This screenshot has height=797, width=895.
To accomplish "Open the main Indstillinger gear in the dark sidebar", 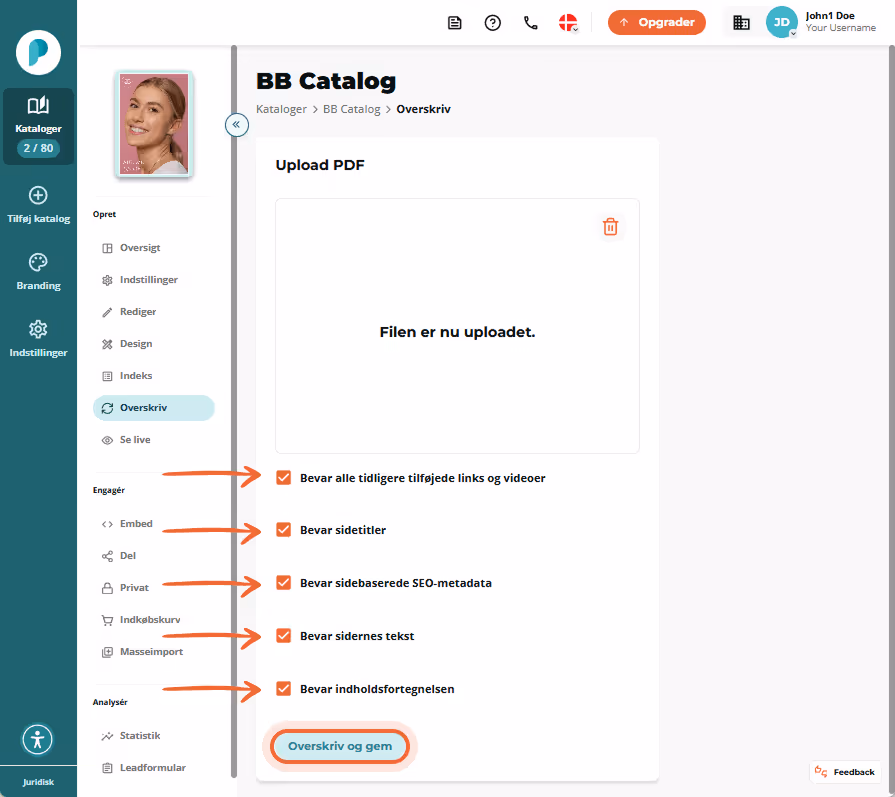I will pos(38,339).
